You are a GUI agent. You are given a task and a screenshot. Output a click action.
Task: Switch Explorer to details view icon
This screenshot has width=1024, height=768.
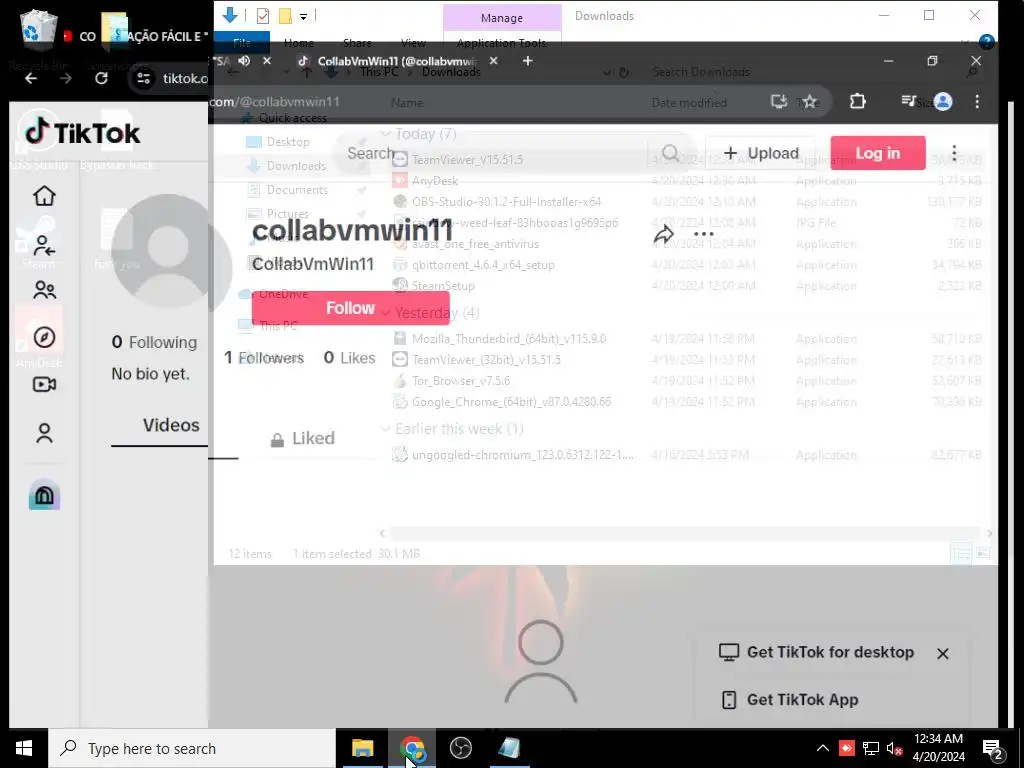point(961,554)
